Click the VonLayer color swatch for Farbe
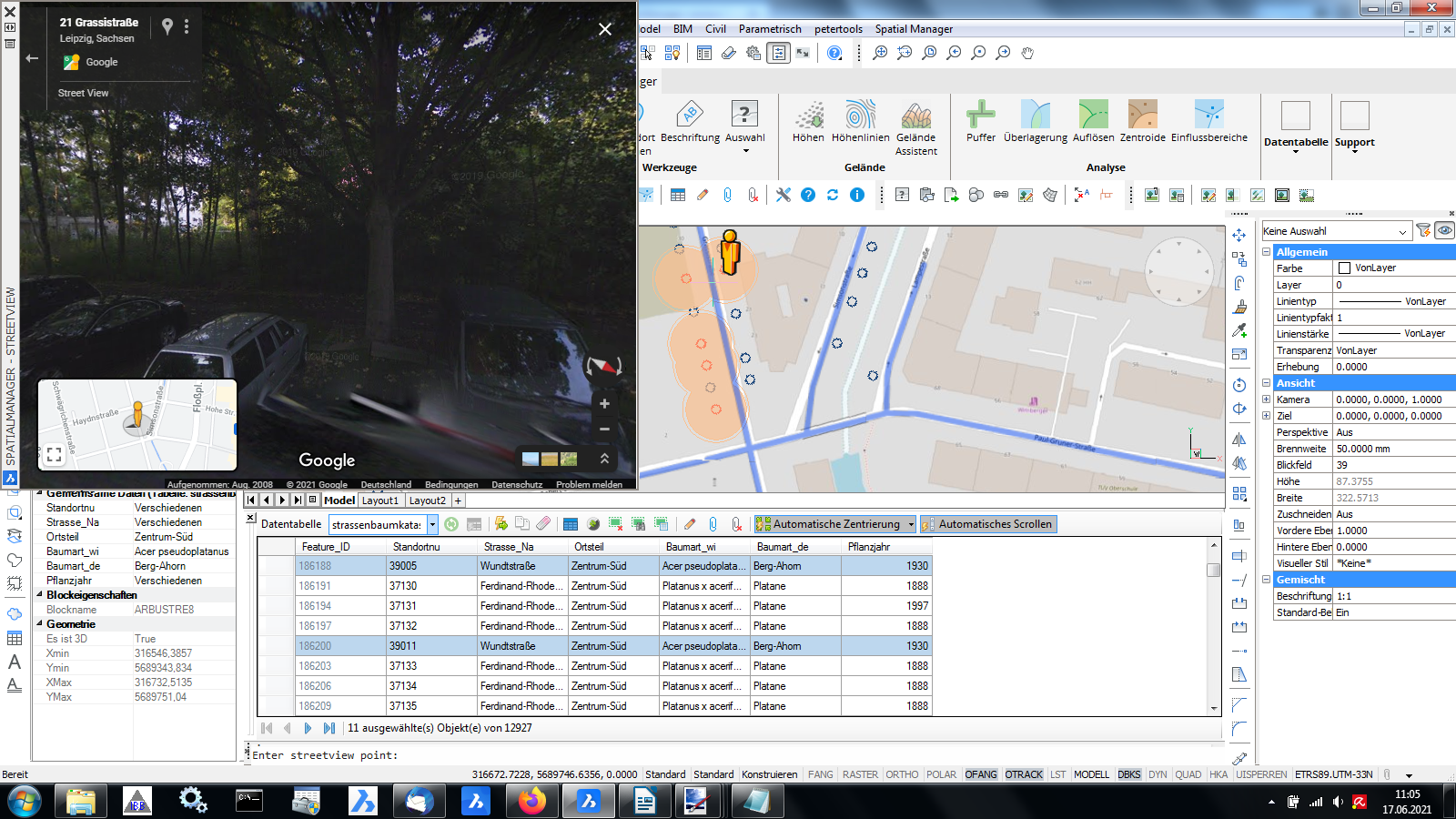Screen dimensions: 1456x819 (1344, 268)
